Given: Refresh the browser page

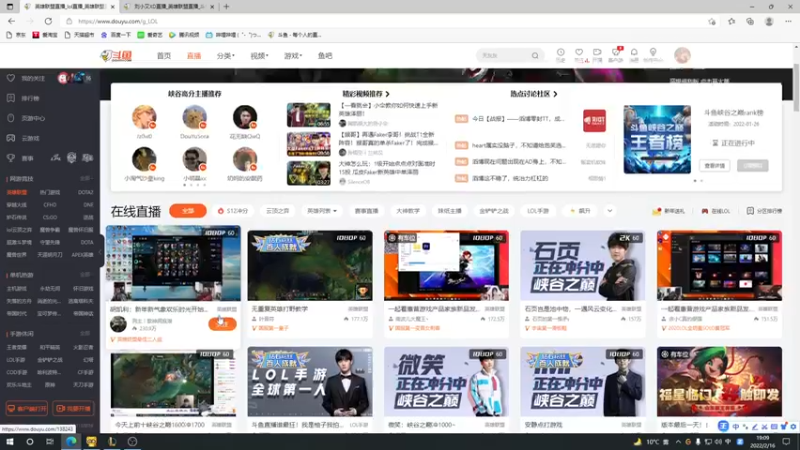Looking at the screenshot, I should tap(48, 21).
